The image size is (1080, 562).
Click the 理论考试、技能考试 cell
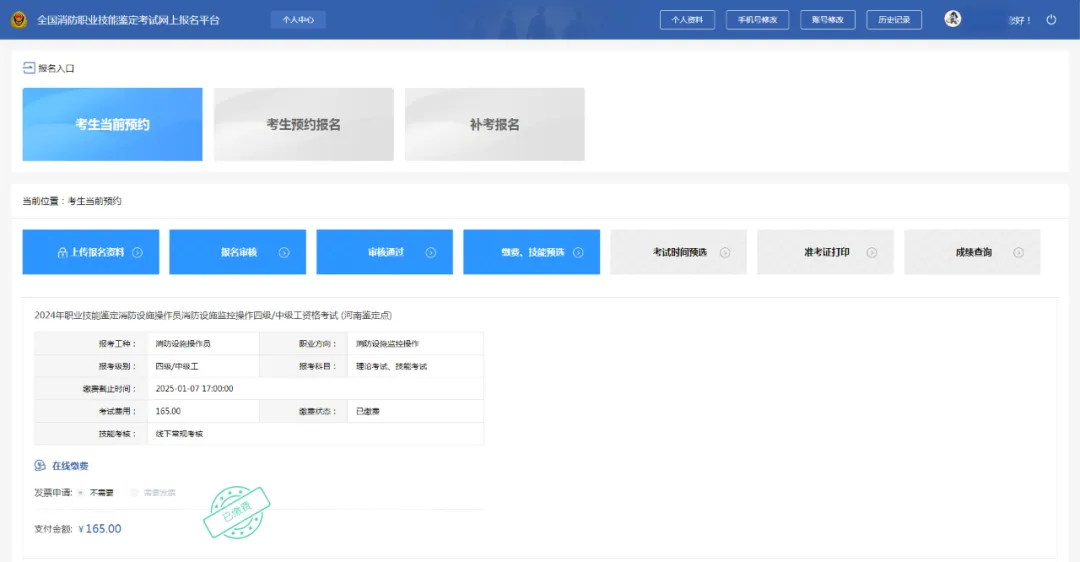(x=416, y=366)
